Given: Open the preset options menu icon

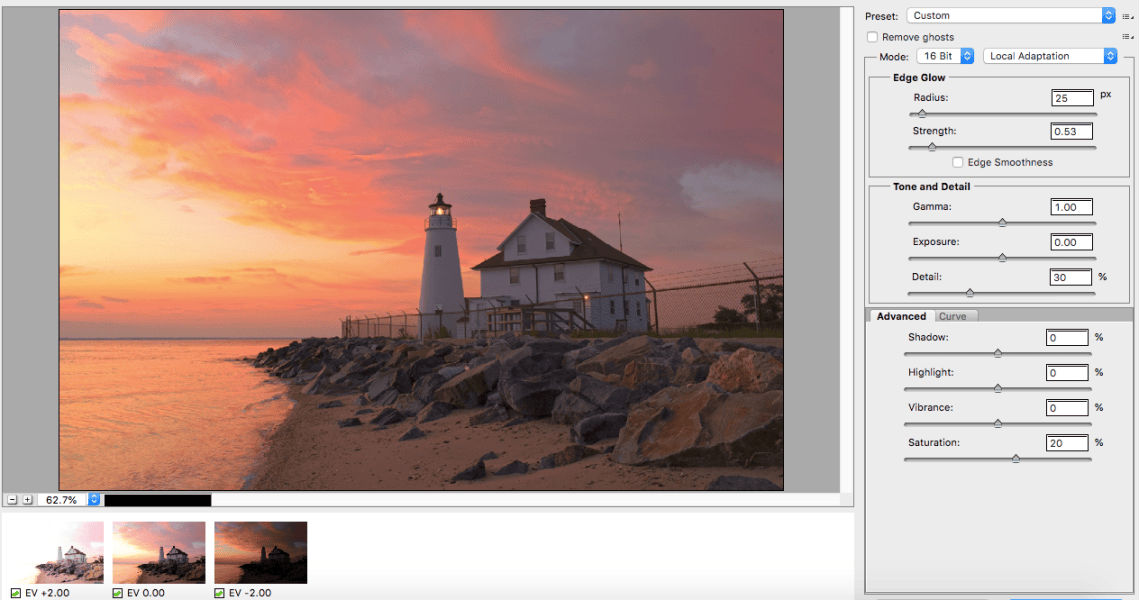Looking at the screenshot, I should pyautogui.click(x=1127, y=16).
